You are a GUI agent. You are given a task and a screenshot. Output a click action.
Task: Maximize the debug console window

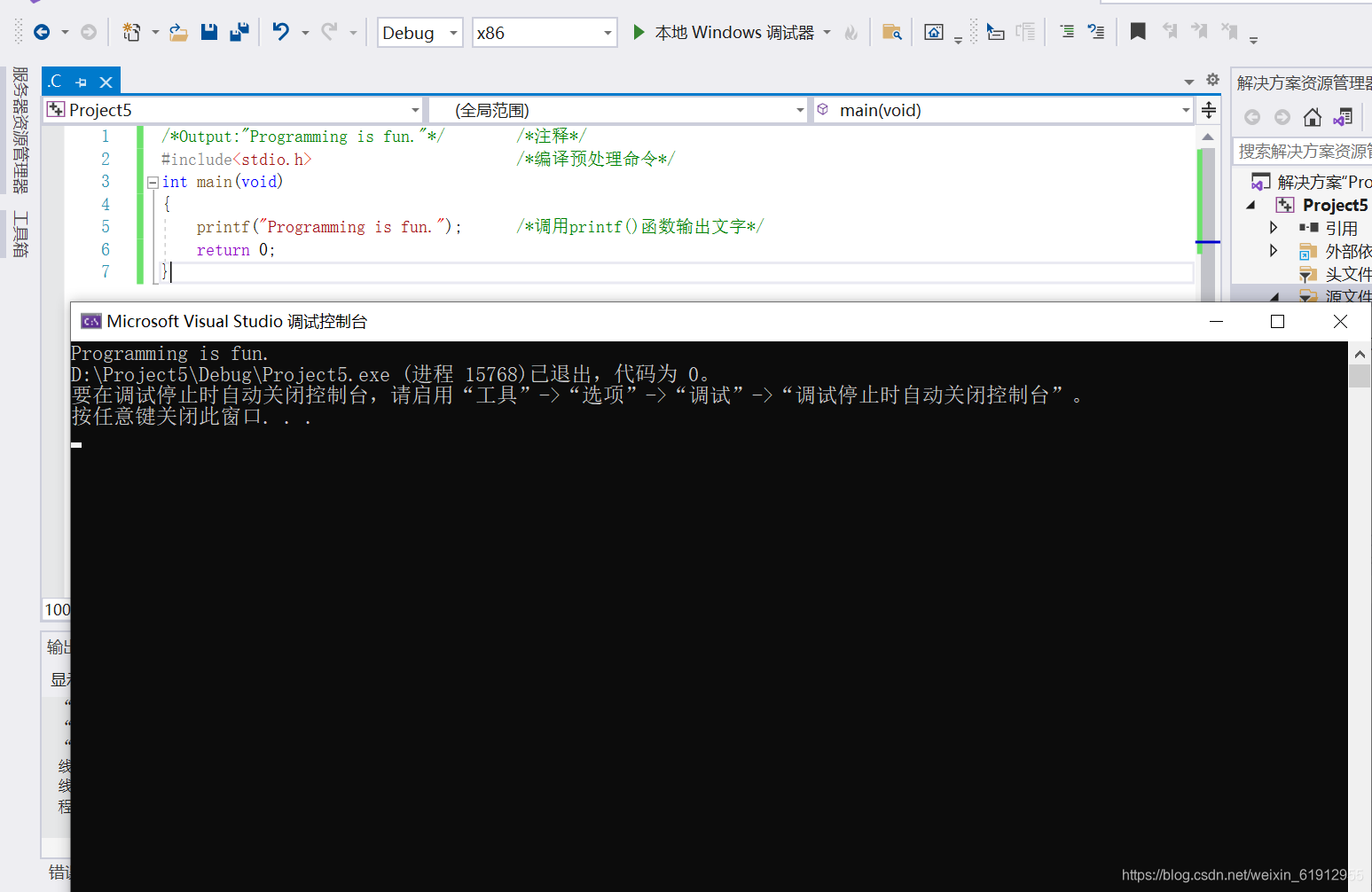pos(1277,321)
